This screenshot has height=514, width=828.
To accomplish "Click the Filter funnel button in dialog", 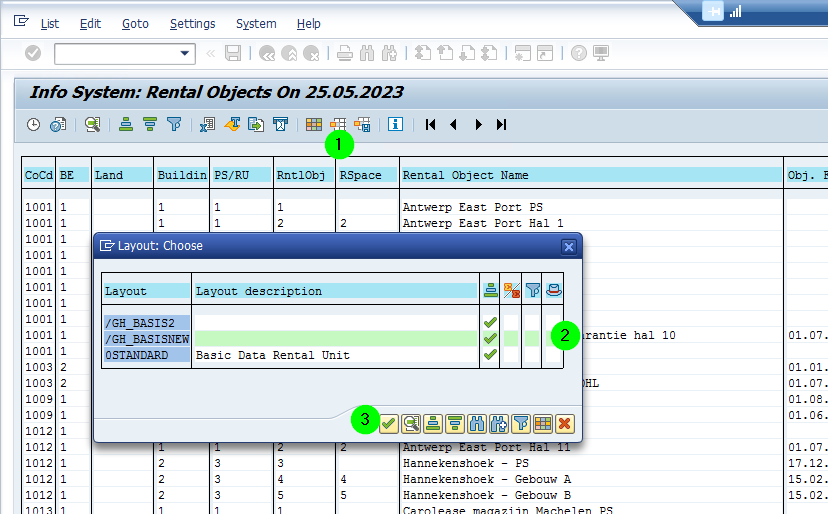I will pyautogui.click(x=521, y=424).
